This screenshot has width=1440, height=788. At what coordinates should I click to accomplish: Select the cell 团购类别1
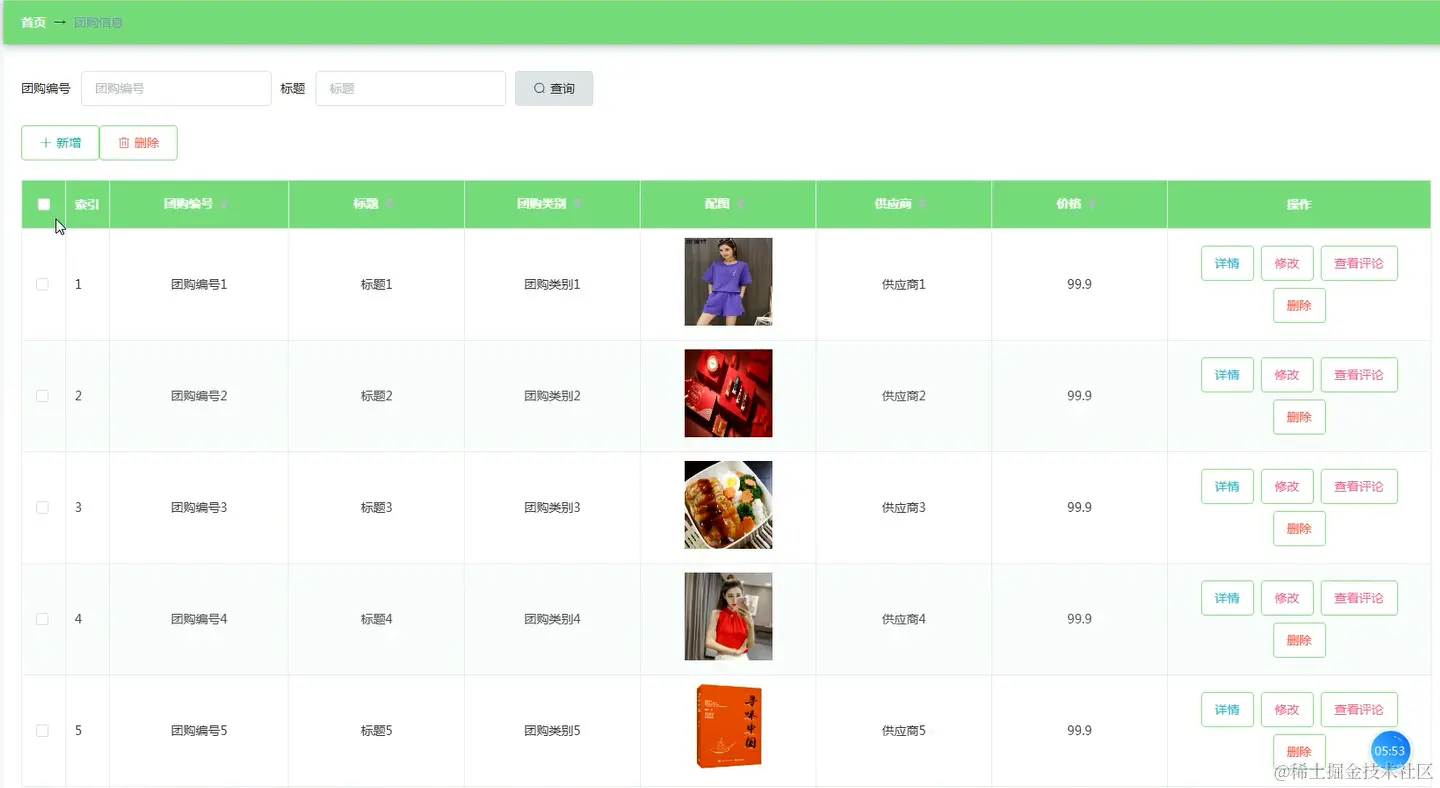(x=552, y=284)
